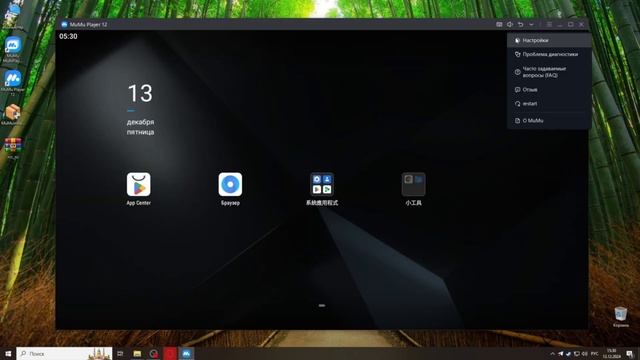Screen dimensions: 640x360
Task: Click the MuMu Player 12 logo in title bar
Action: 64,24
